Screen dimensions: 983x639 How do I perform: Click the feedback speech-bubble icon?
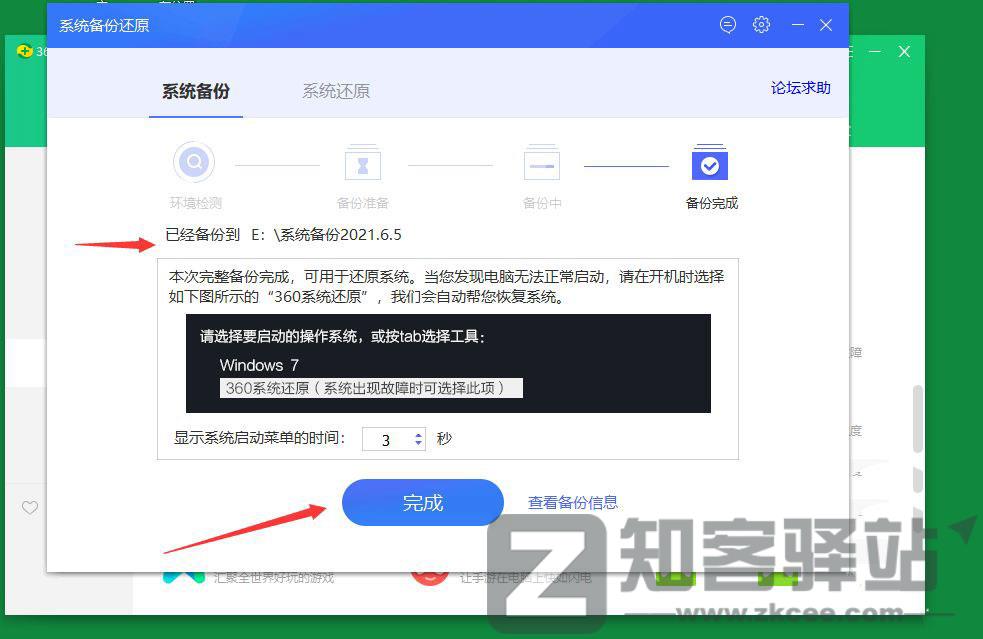click(727, 25)
